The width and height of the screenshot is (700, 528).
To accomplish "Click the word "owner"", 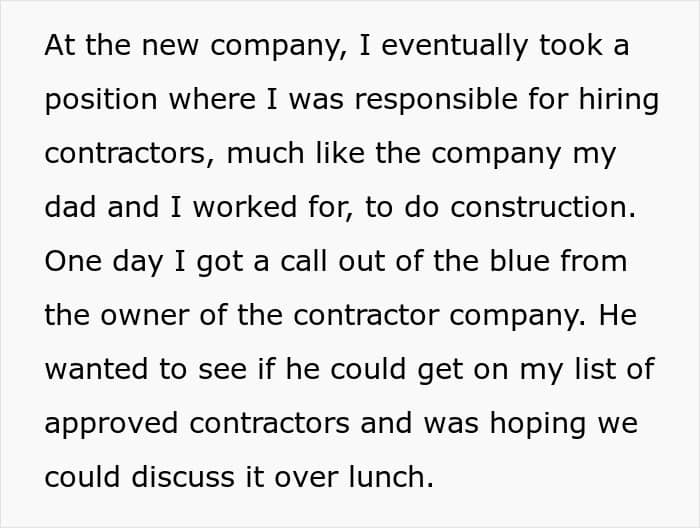I will pyautogui.click(x=145, y=316).
